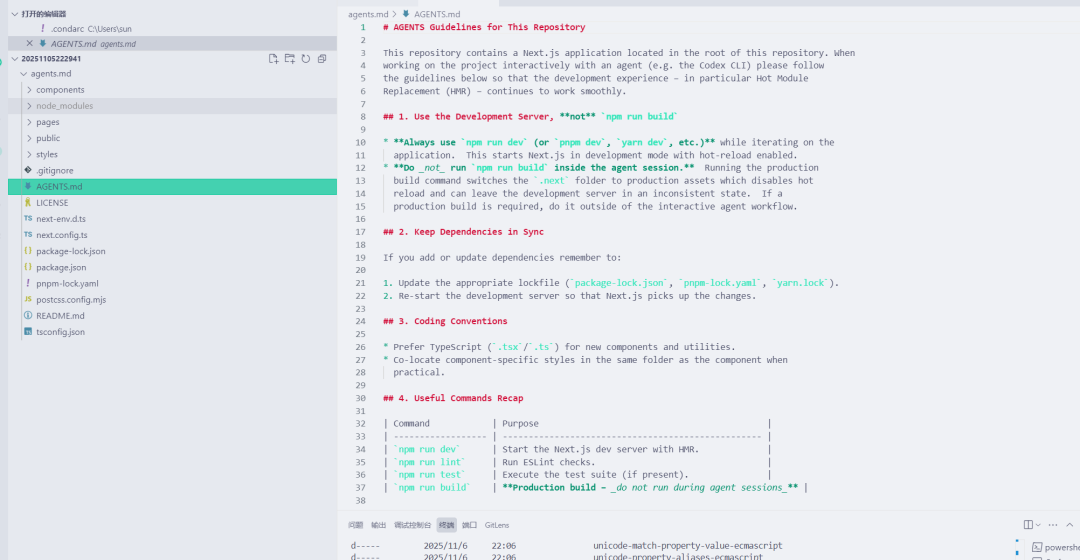The height and width of the screenshot is (560, 1080).
Task: Open pnpm-lock.yaml in the explorer
Action: click(172, 283)
